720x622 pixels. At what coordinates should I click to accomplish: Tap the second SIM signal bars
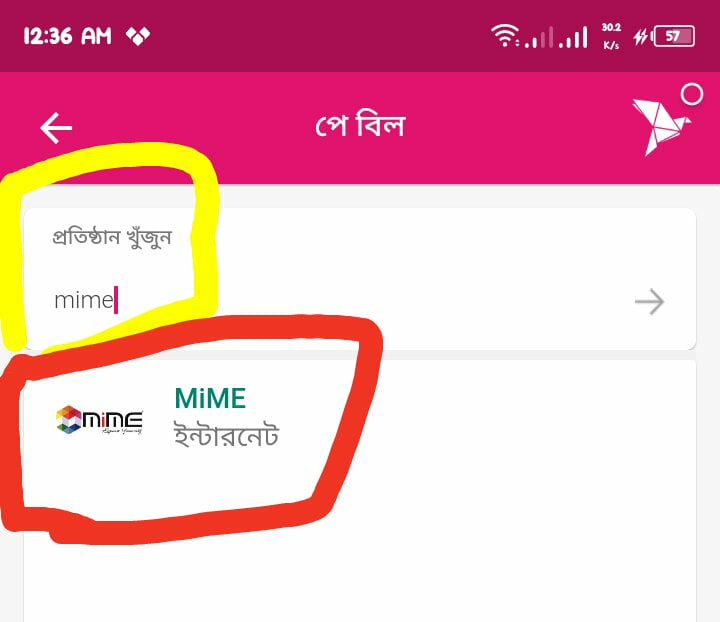coord(573,37)
